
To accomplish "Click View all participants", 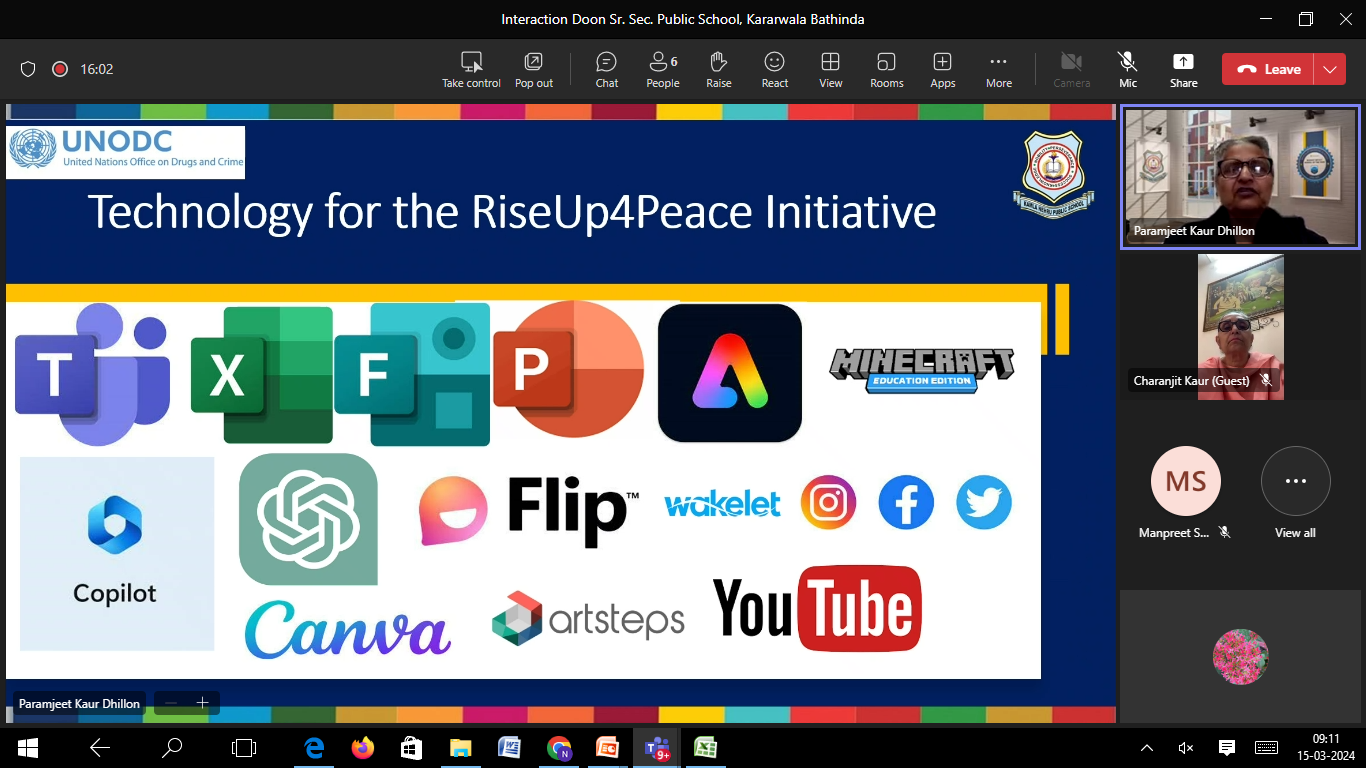I will point(1295,492).
